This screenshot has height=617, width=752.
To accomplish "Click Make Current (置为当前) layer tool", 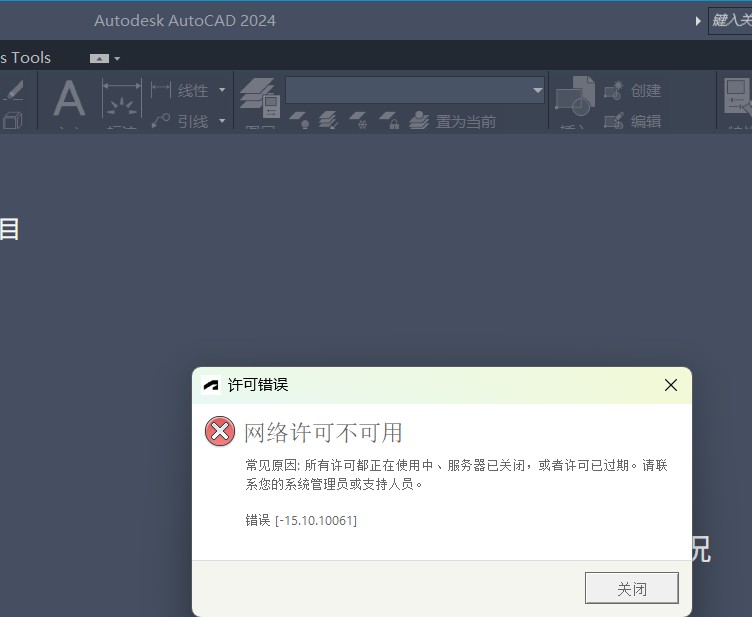I will click(x=452, y=121).
